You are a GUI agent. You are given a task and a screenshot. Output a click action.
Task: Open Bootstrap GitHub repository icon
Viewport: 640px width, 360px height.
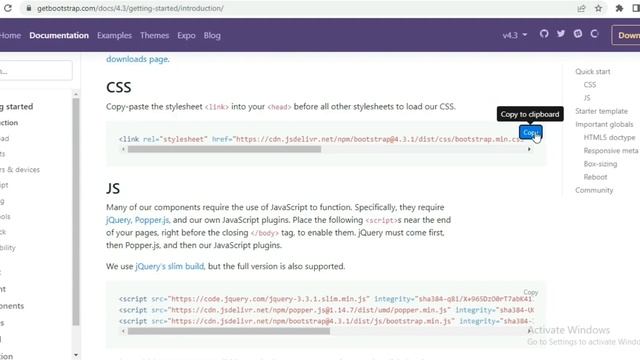coord(544,34)
